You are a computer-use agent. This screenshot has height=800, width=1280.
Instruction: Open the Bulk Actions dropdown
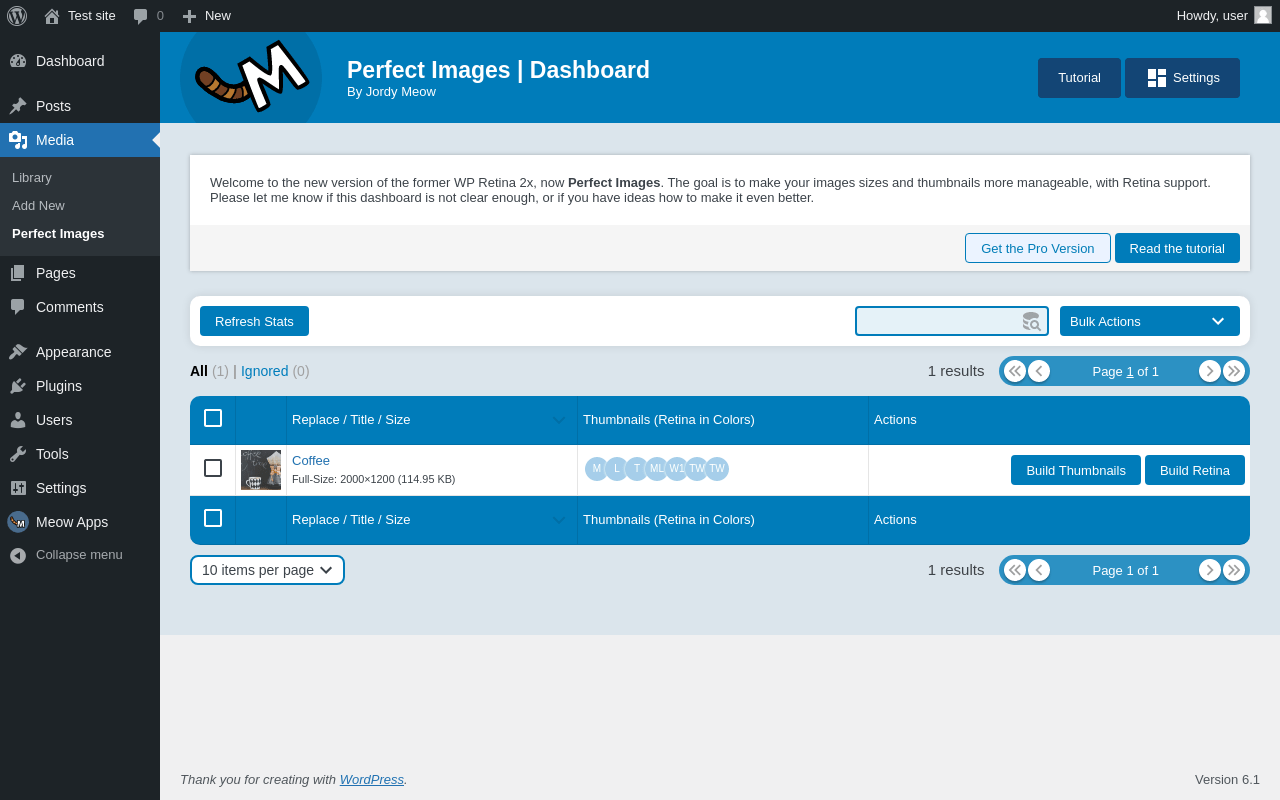click(1150, 321)
